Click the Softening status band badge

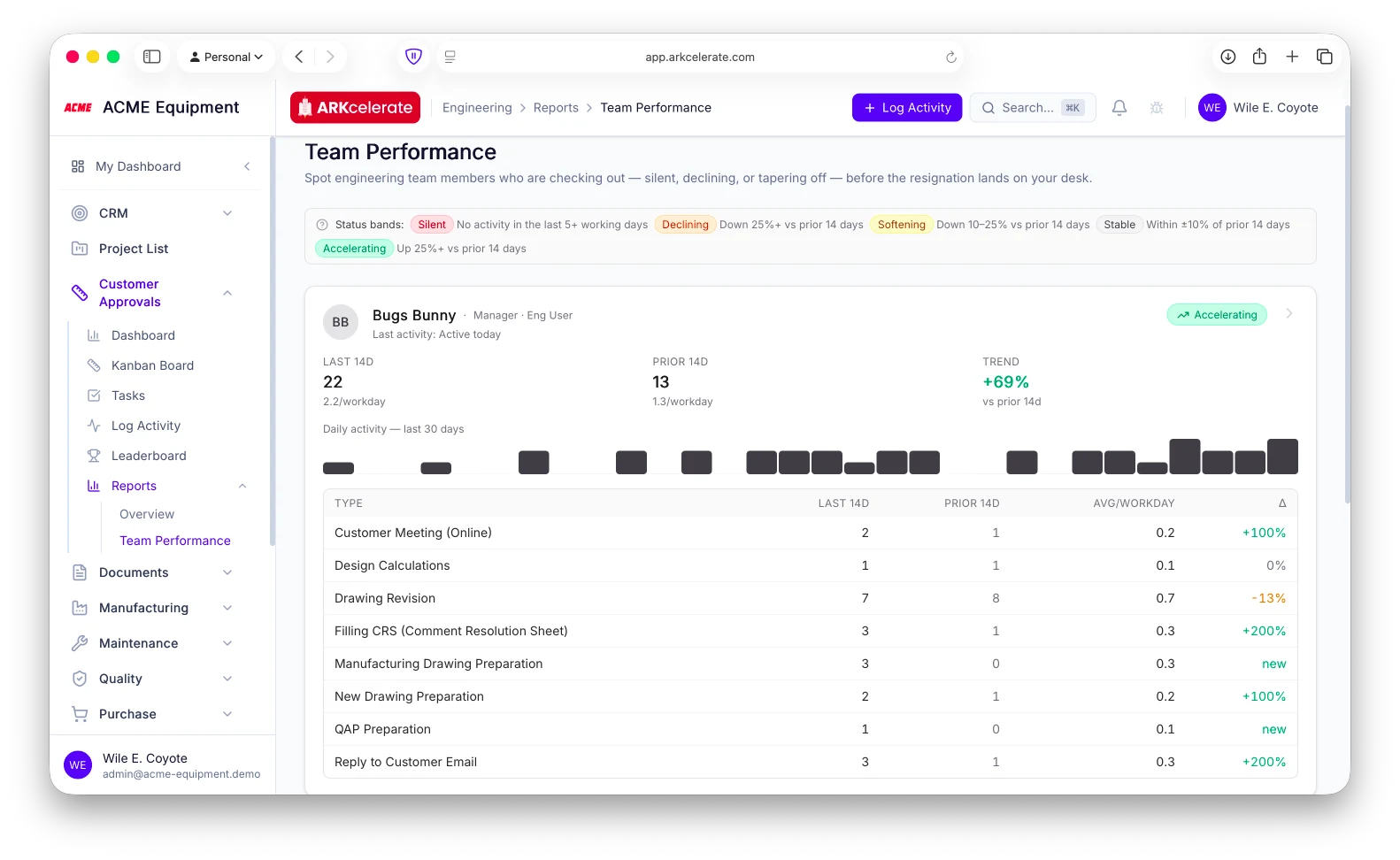[901, 225]
